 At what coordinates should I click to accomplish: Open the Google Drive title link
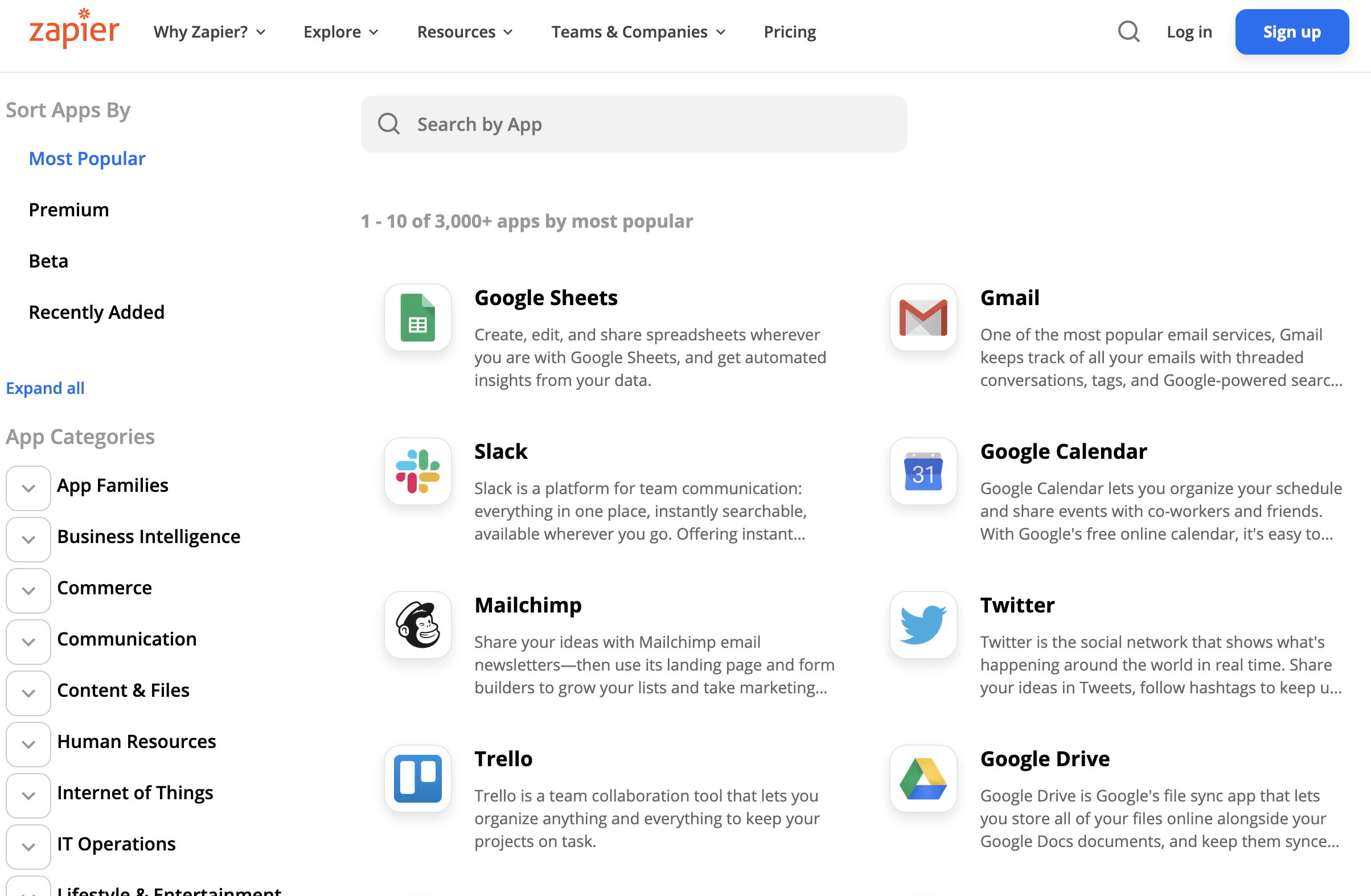[1045, 759]
